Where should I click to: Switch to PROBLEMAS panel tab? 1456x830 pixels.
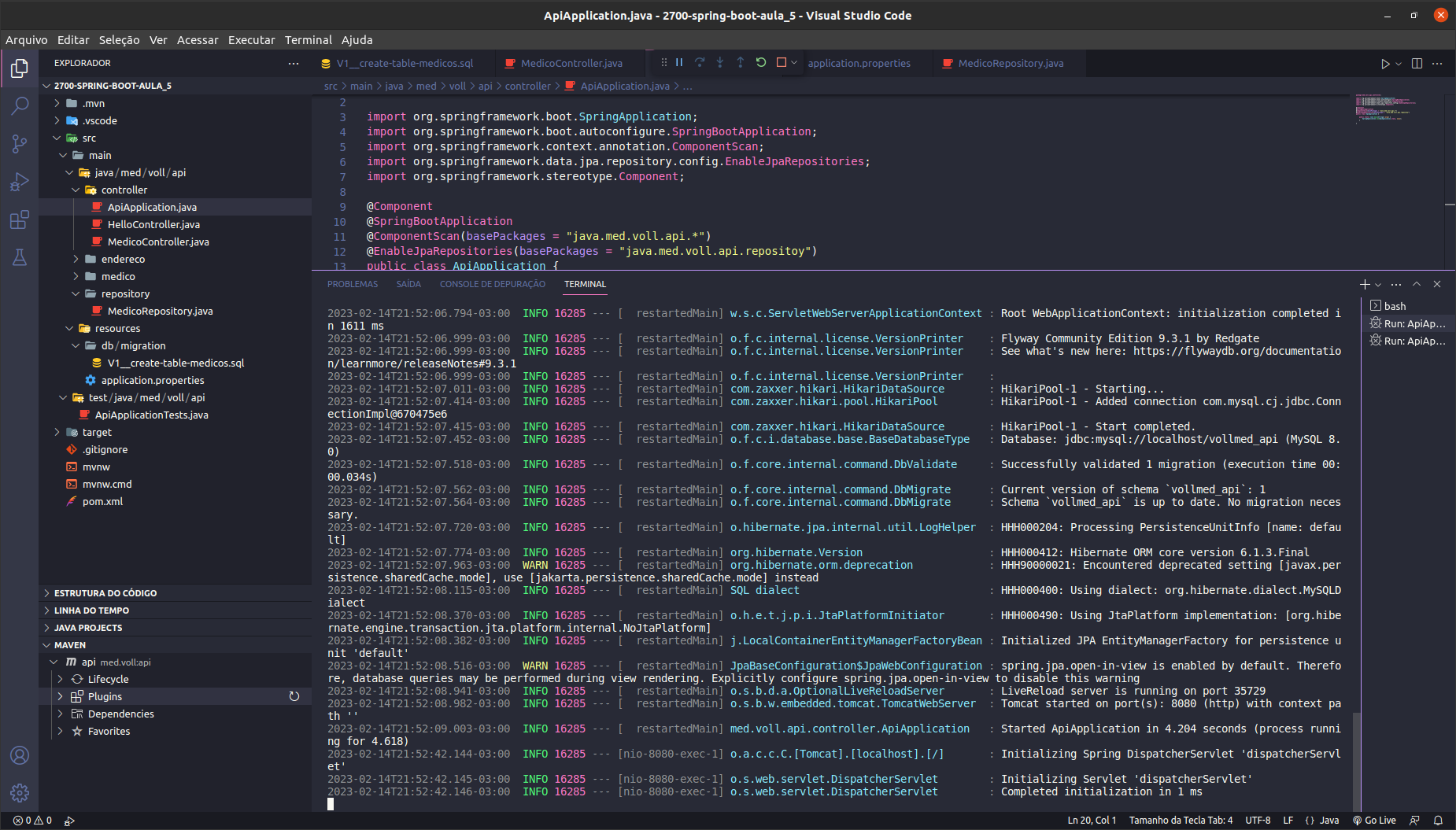[x=353, y=284]
